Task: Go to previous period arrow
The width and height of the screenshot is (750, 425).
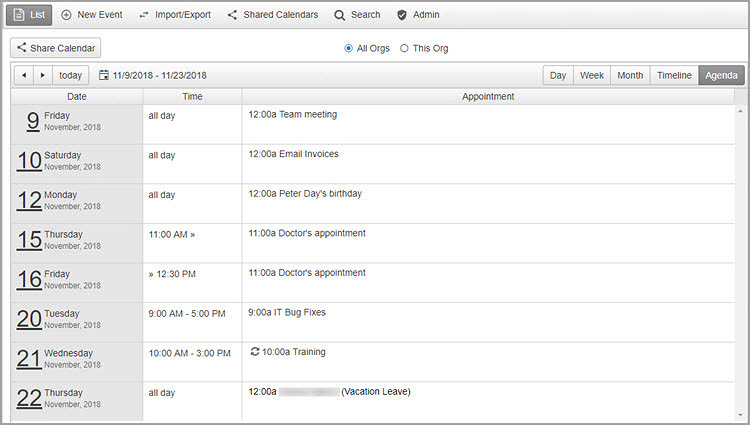Action: click(24, 75)
